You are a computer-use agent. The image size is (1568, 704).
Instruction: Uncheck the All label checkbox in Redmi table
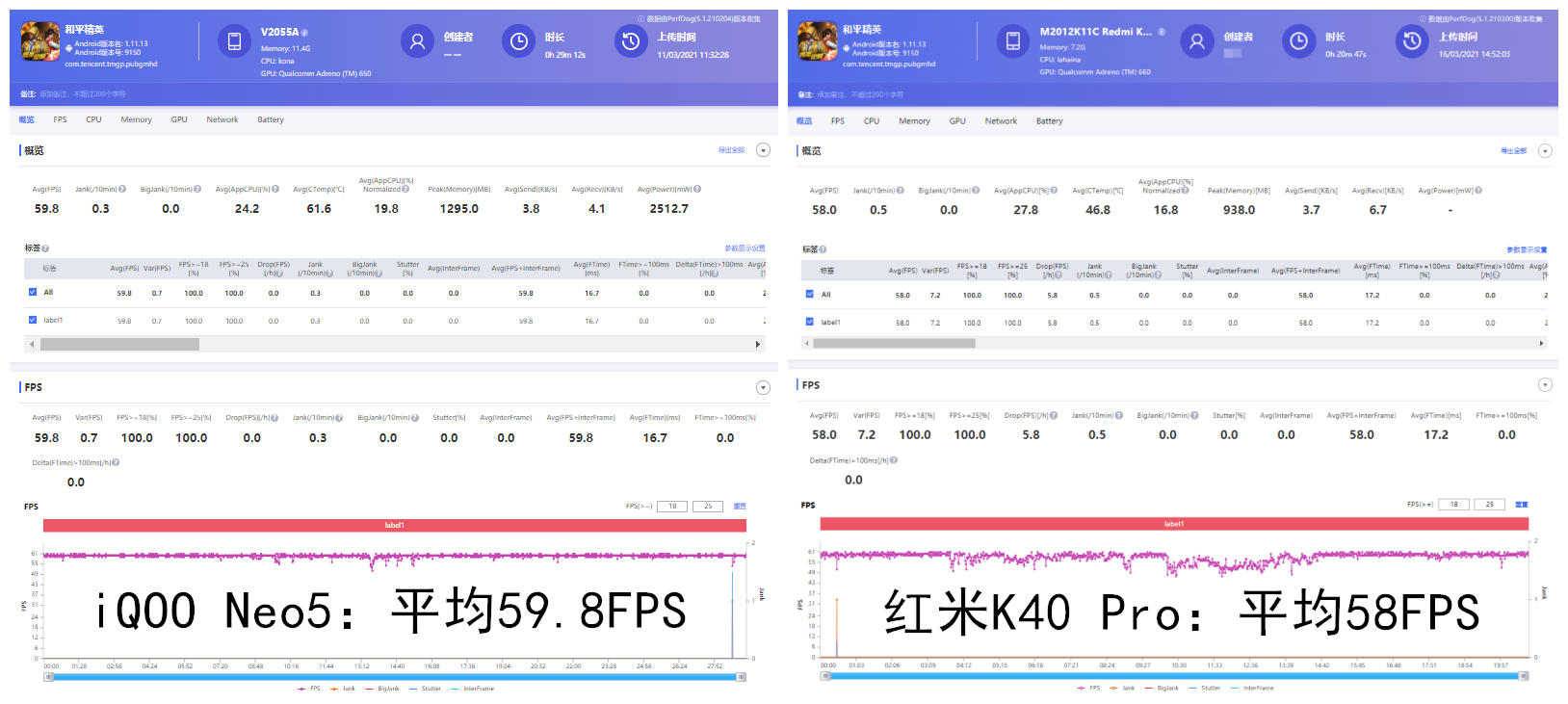coord(810,294)
